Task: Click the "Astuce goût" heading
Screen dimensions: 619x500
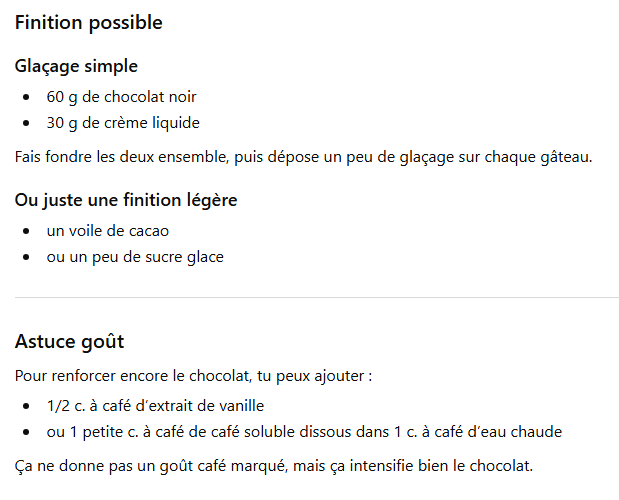Action: 69,342
